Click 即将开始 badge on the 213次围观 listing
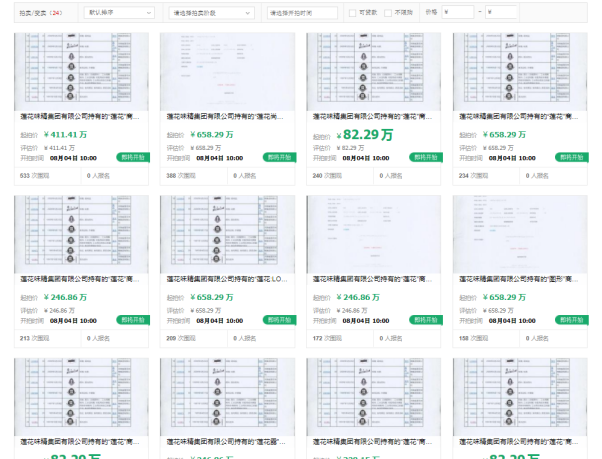 click(x=133, y=320)
